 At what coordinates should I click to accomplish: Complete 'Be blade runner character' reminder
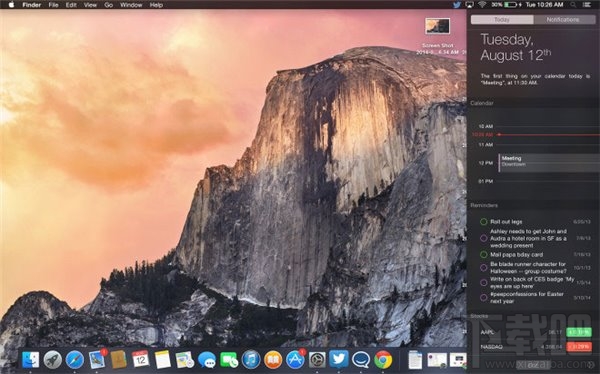coord(484,268)
